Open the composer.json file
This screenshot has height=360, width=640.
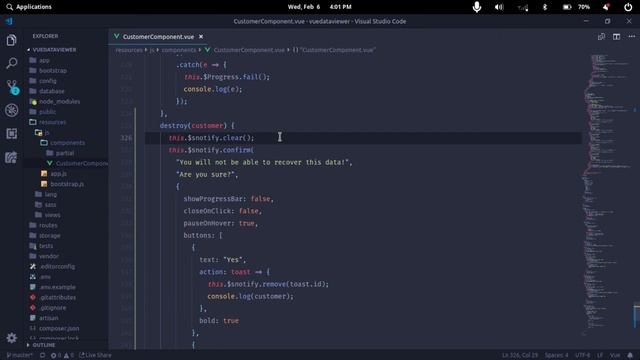click(59, 328)
